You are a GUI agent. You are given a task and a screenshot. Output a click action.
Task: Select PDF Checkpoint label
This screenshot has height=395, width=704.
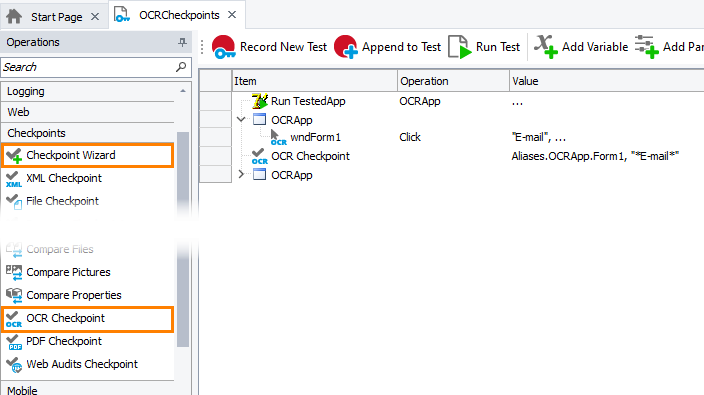click(64, 341)
